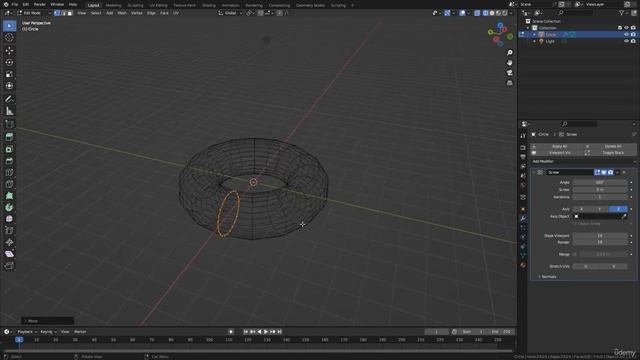Viewport: 640px width, 360px height.
Task: Adjust the Iterations value field
Action: click(x=600, y=197)
